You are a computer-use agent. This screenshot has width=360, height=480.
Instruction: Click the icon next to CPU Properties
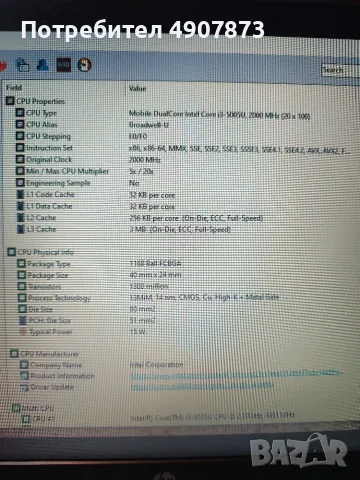[x=10, y=101]
